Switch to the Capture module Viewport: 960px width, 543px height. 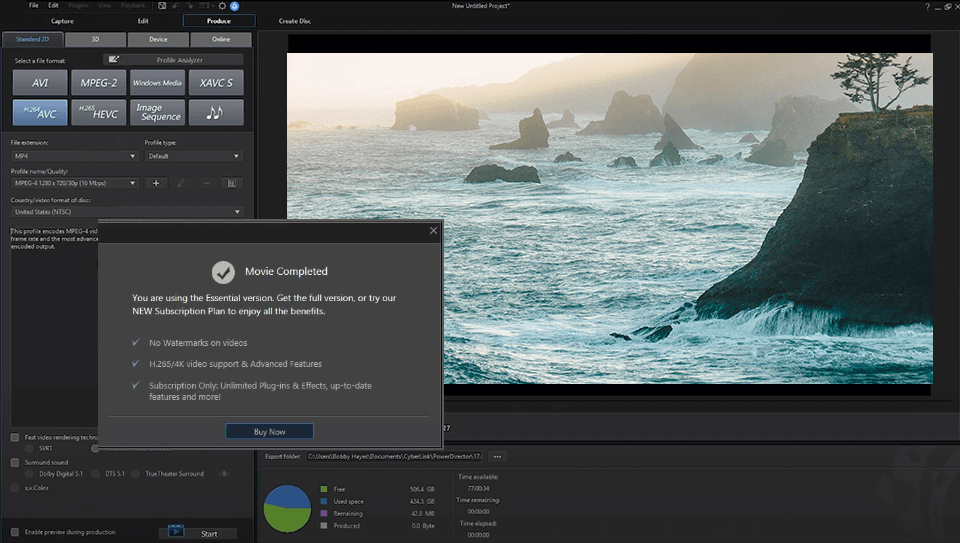click(x=62, y=21)
